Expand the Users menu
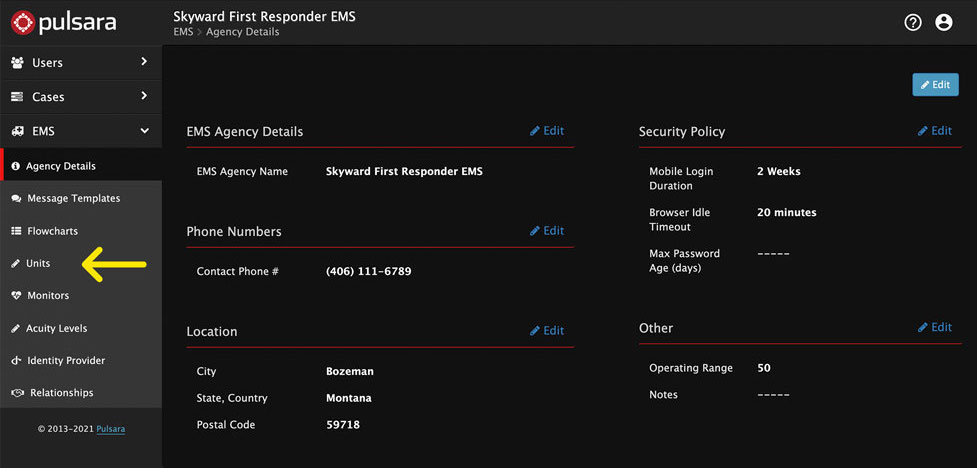977x468 pixels. [x=80, y=62]
